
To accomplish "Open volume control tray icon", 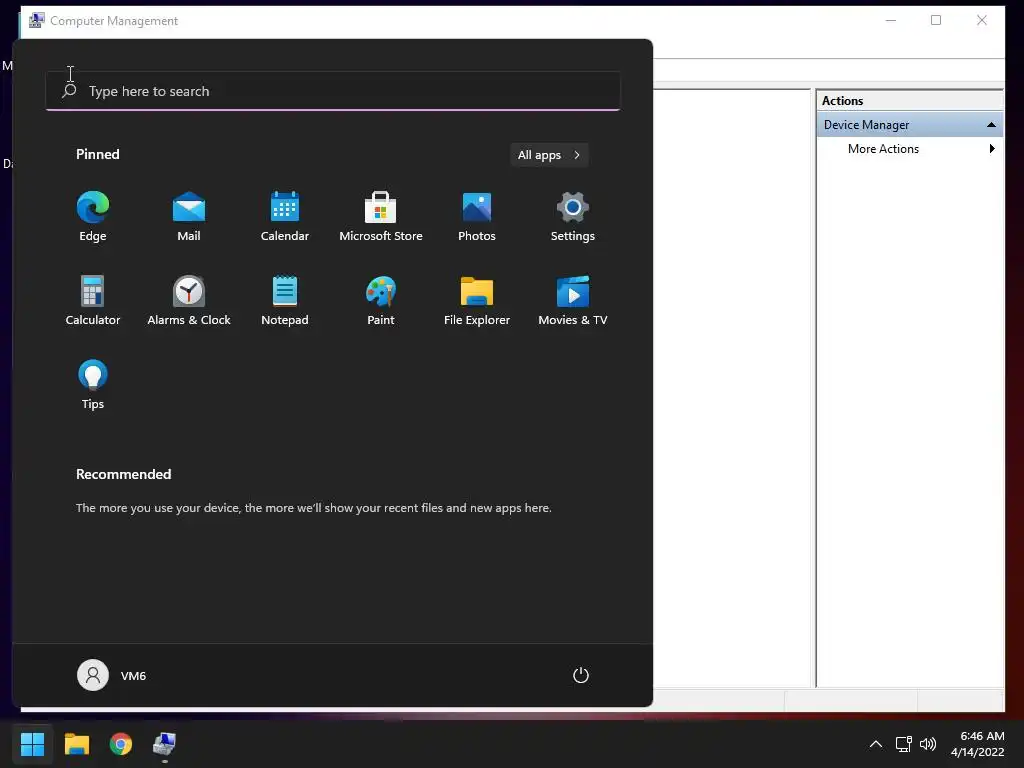I will coord(927,744).
